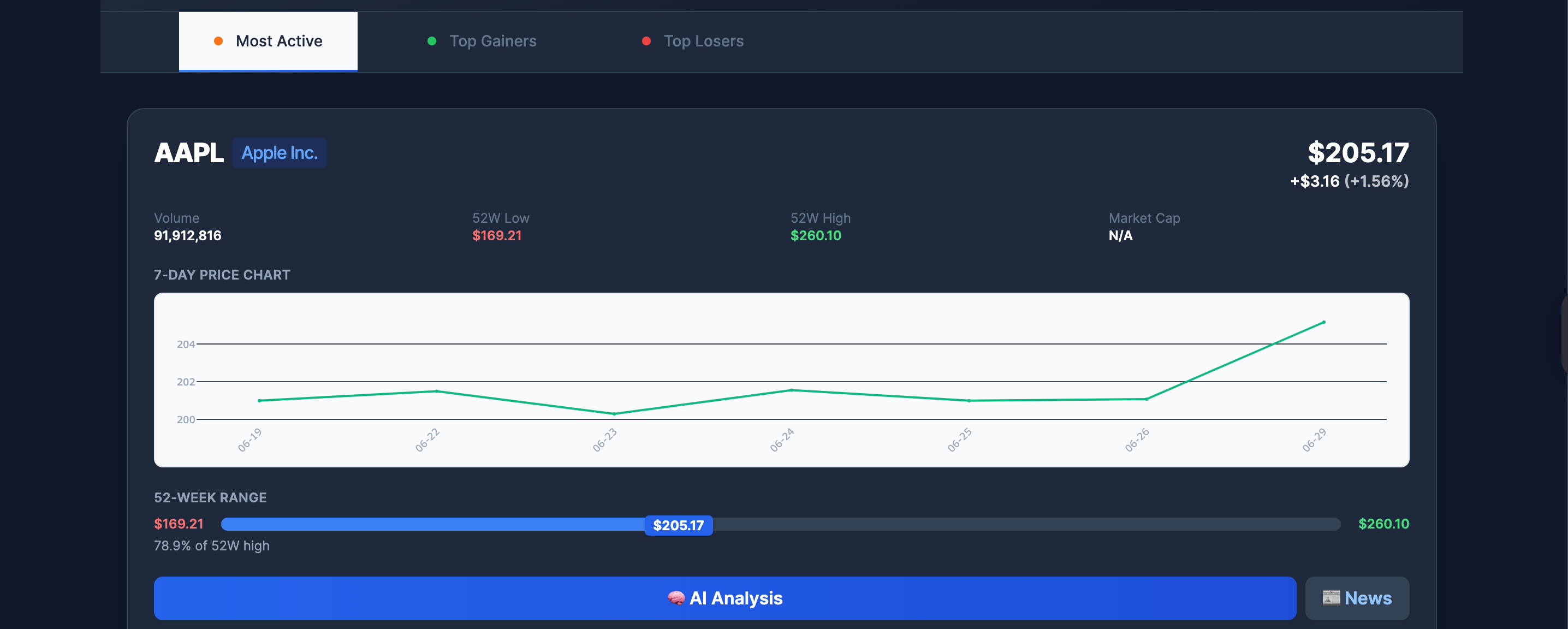Viewport: 1568px width, 629px height.
Task: Click the Apple Inc. company badge
Action: click(x=279, y=153)
